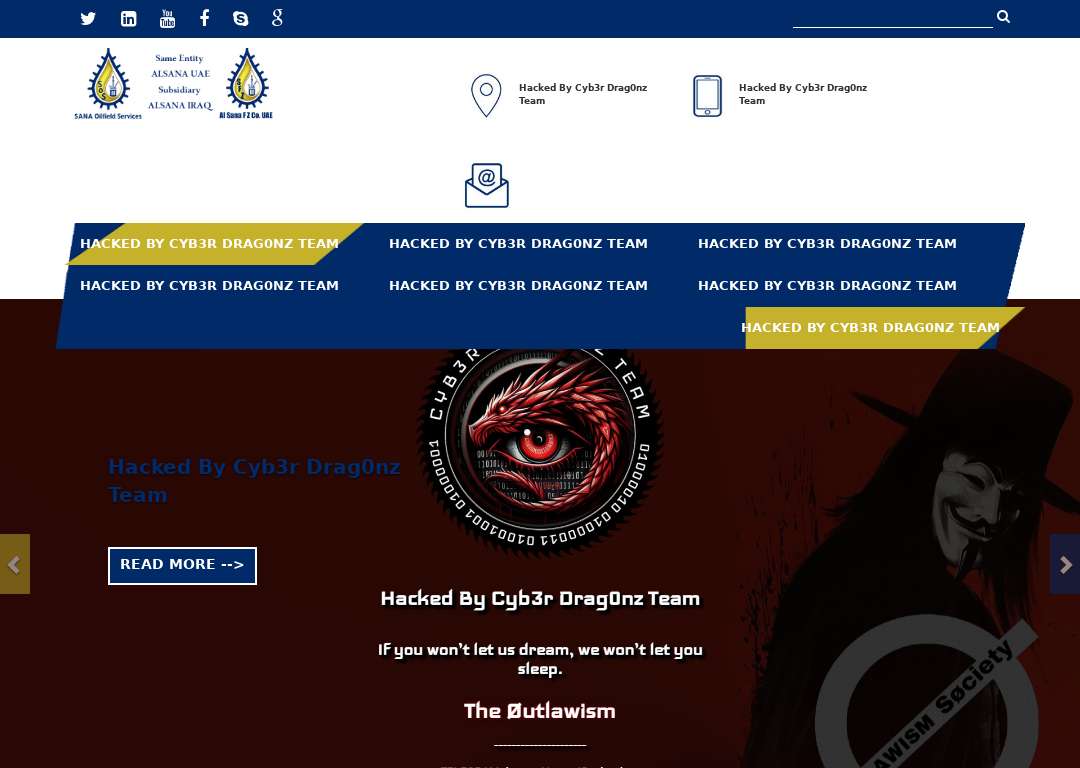Open the YouTube channel icon

(x=167, y=19)
